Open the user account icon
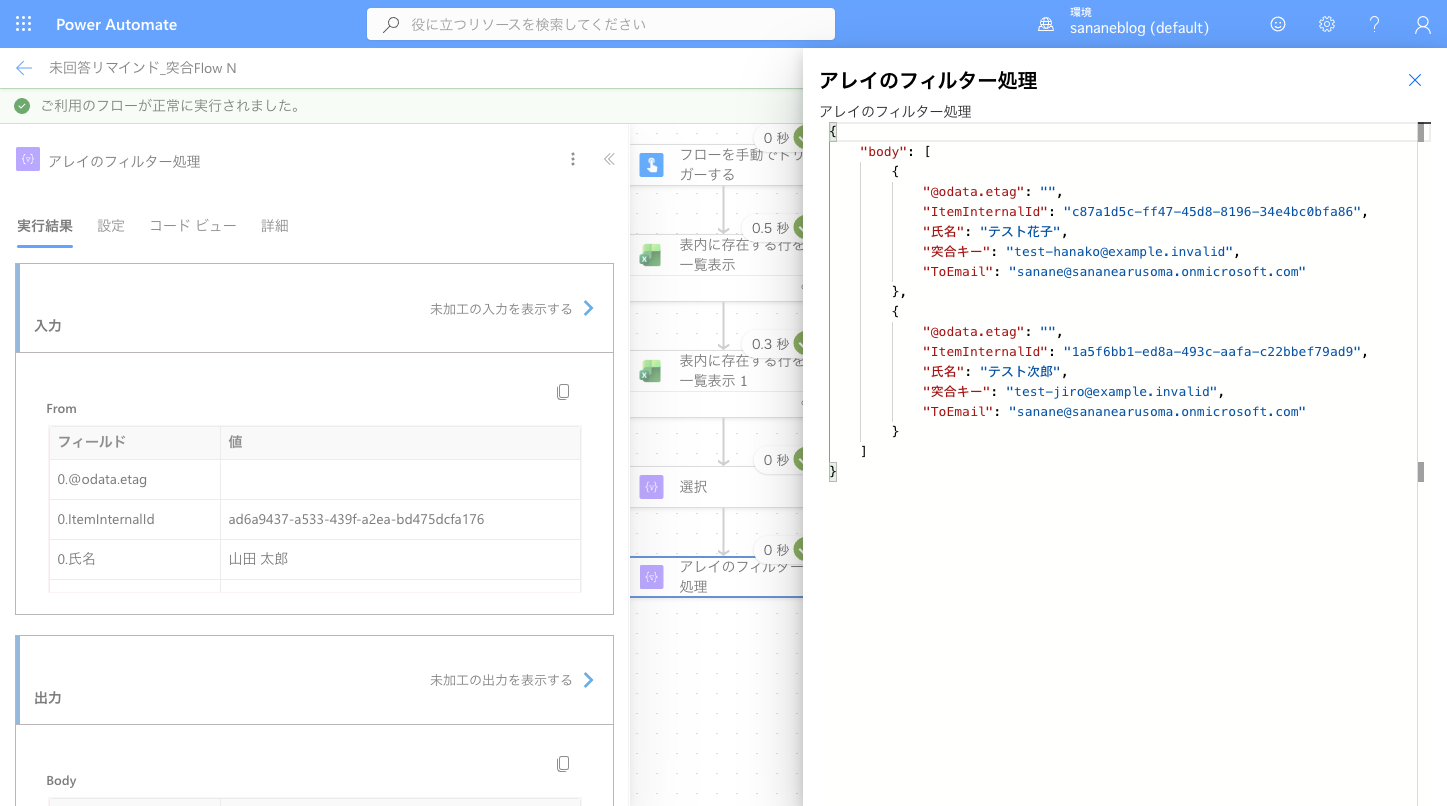1447x806 pixels. tap(1423, 25)
